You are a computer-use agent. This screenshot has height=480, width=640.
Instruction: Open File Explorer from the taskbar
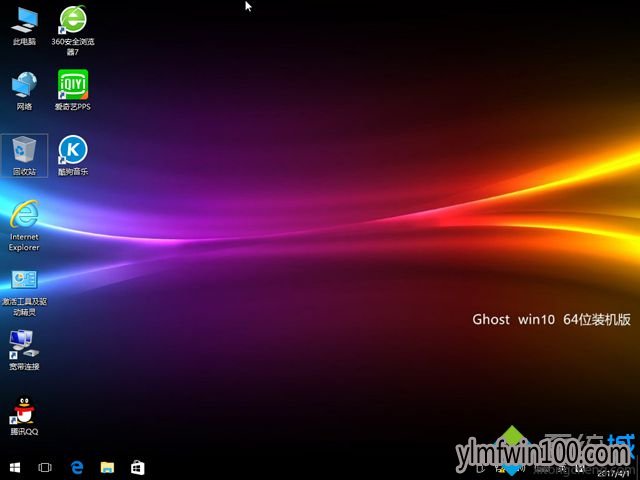(x=107, y=467)
